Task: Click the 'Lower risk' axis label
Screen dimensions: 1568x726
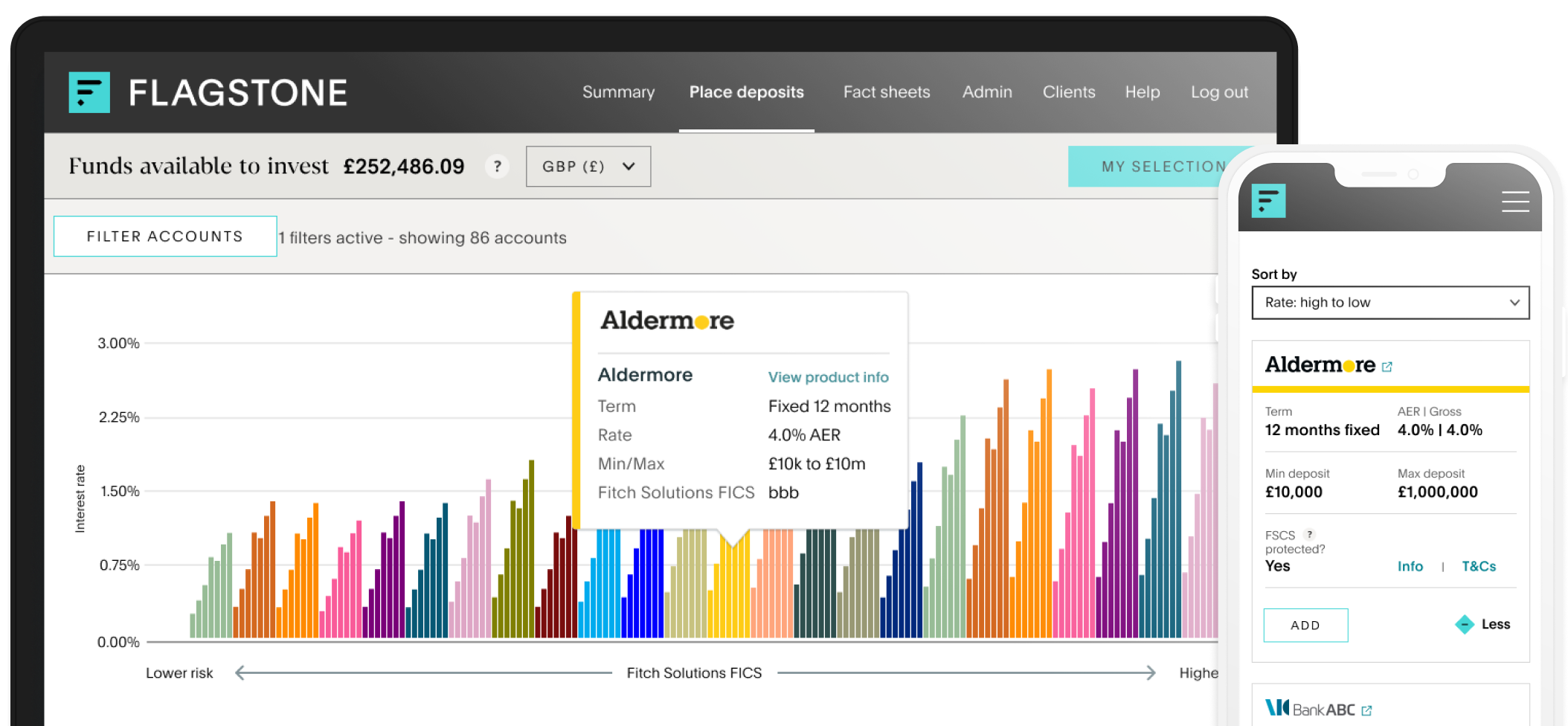Action: pyautogui.click(x=179, y=673)
